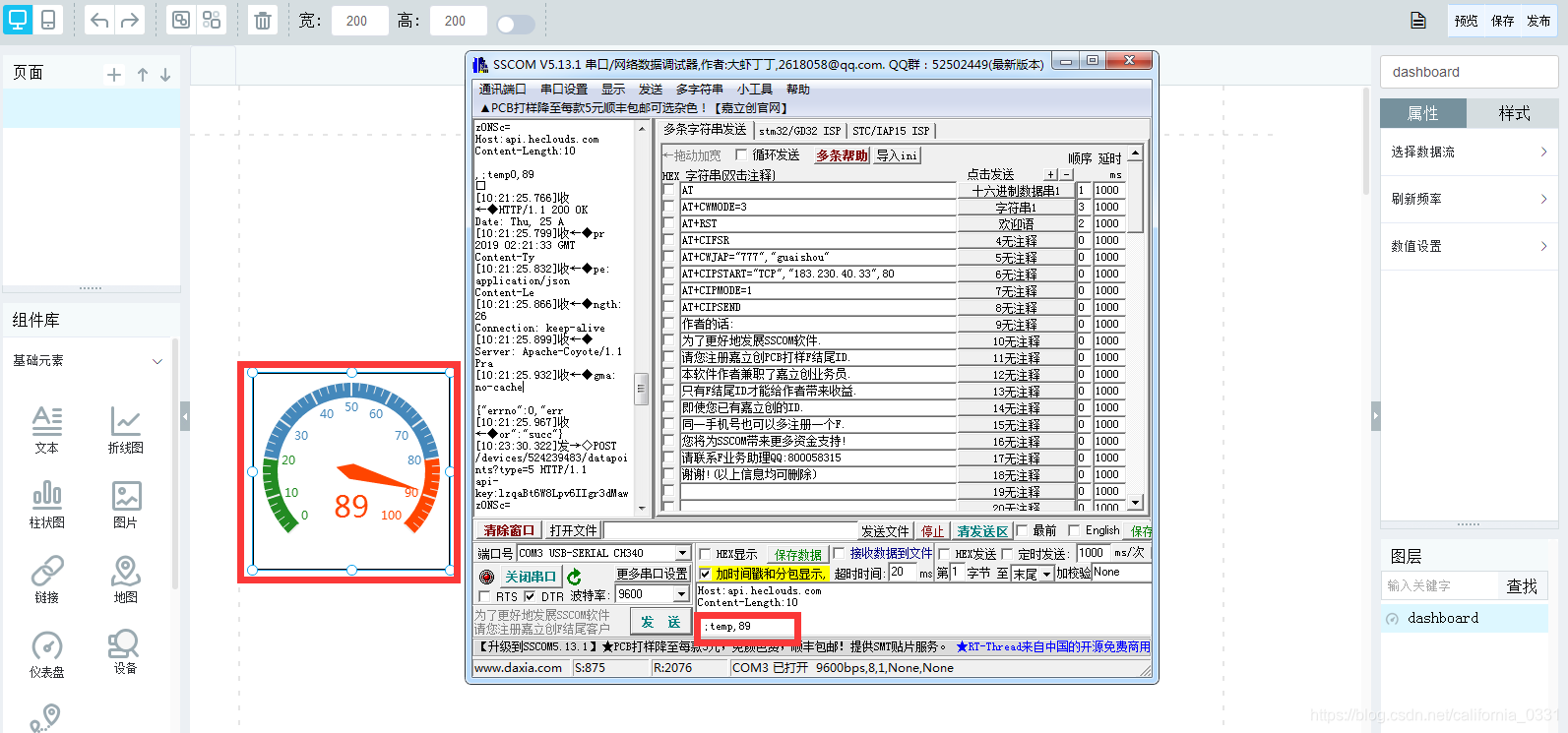Screen dimensions: 1568x733
Task: Select the gauge widget on canvas
Action: tap(351, 471)
